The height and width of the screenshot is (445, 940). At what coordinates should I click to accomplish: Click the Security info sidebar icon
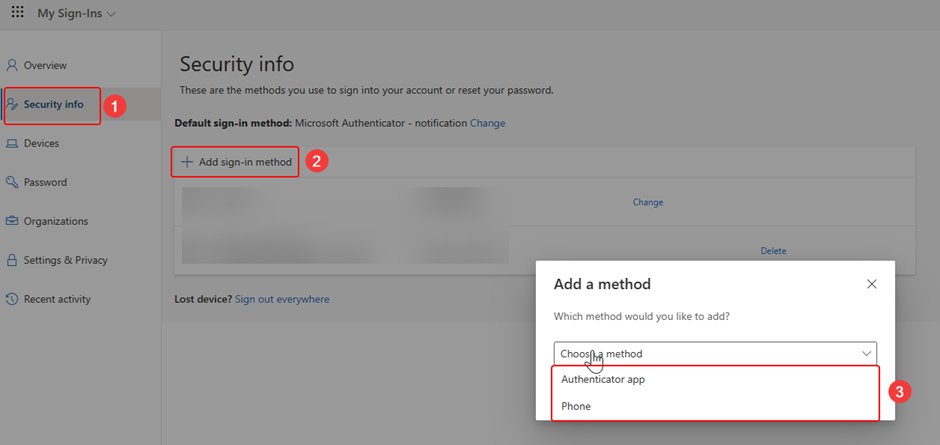click(12, 104)
